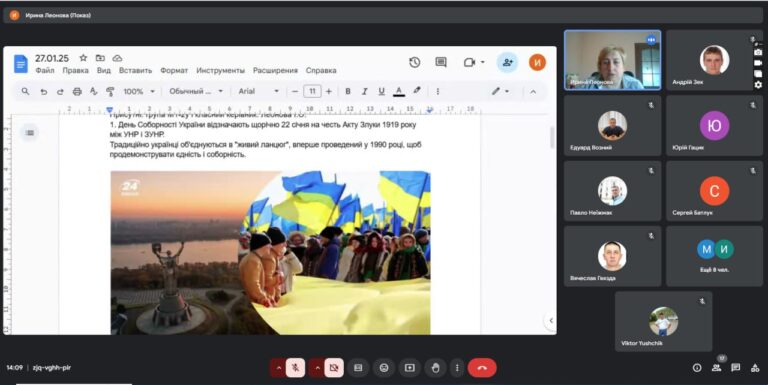Toggle the muted microphone button
This screenshot has height=385, width=768.
[295, 368]
